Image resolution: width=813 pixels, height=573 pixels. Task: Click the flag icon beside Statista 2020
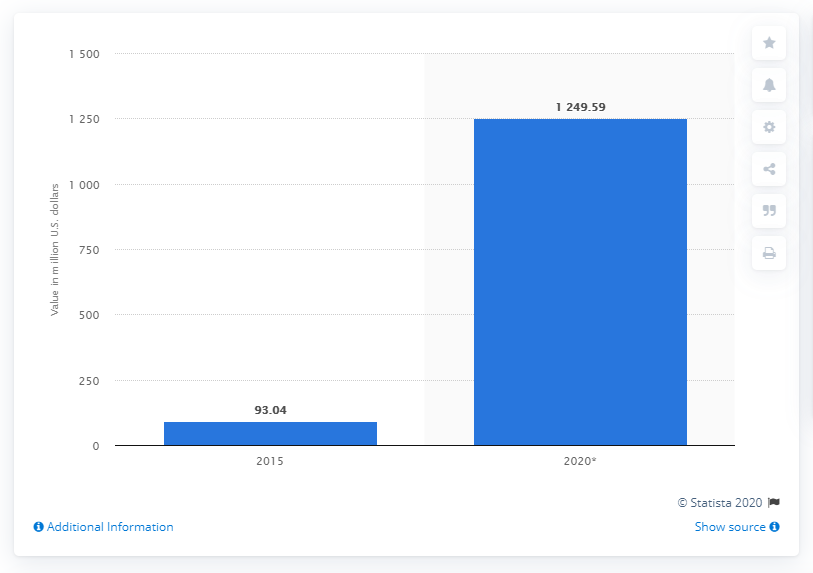[774, 502]
